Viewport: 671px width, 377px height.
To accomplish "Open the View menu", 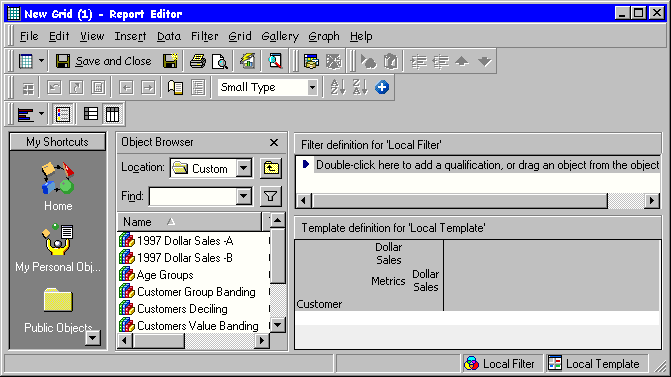I will pos(92,36).
